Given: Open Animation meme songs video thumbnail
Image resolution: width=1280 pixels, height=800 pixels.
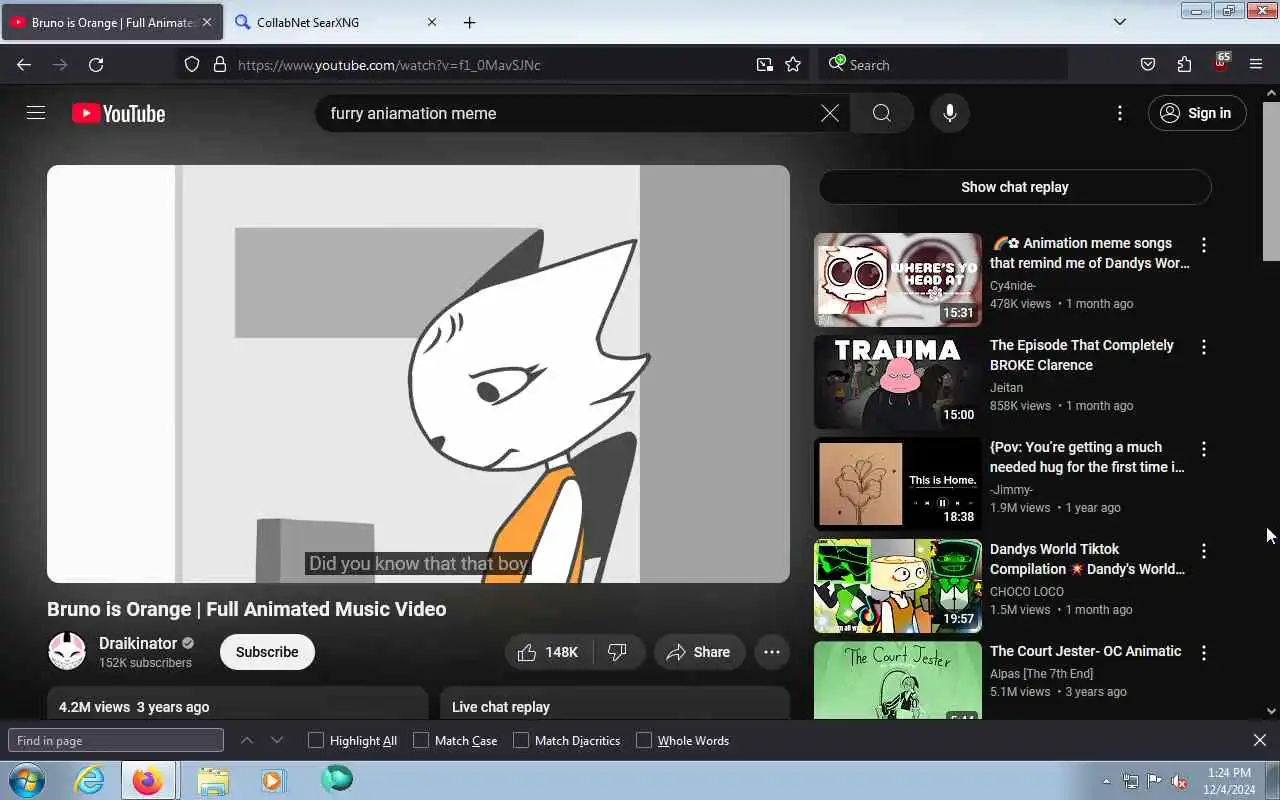Looking at the screenshot, I should click(898, 279).
